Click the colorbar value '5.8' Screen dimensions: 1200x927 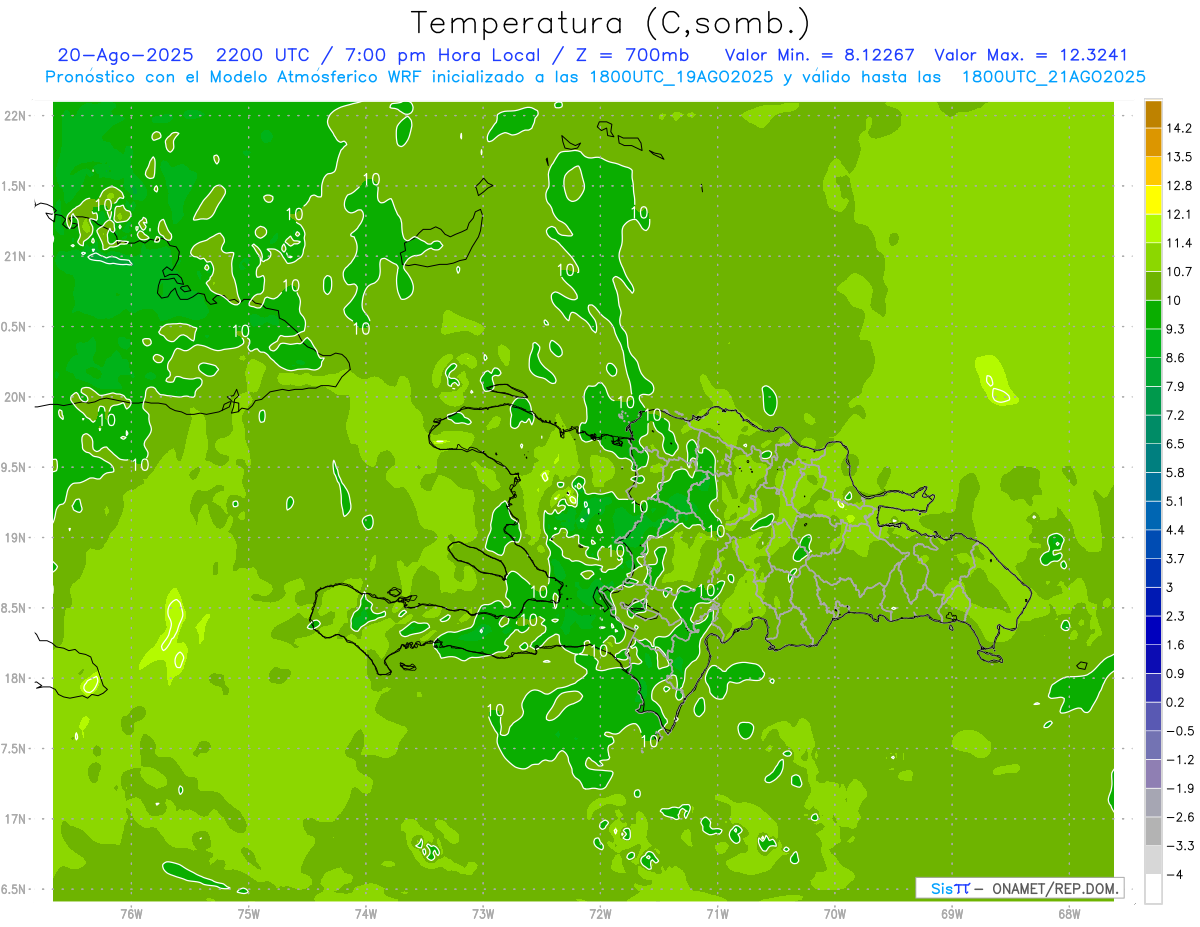pyautogui.click(x=1176, y=472)
